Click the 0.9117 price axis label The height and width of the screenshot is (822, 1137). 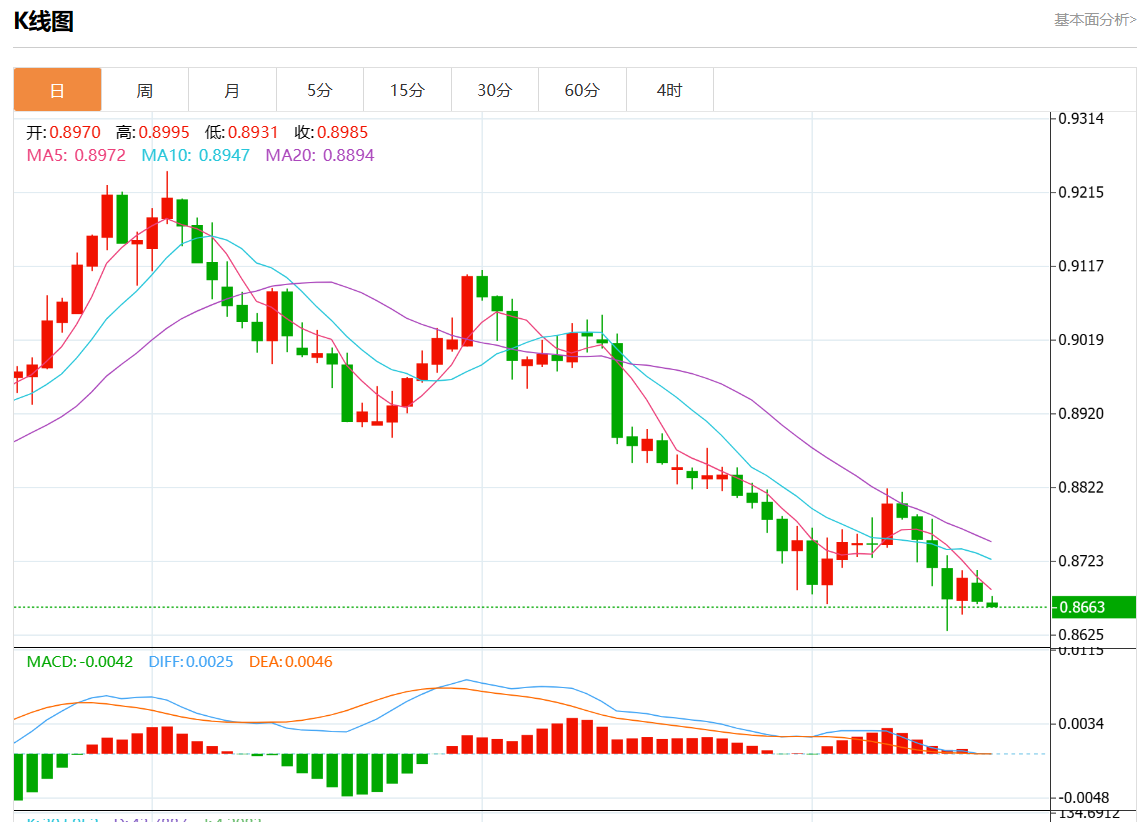pyautogui.click(x=1081, y=266)
